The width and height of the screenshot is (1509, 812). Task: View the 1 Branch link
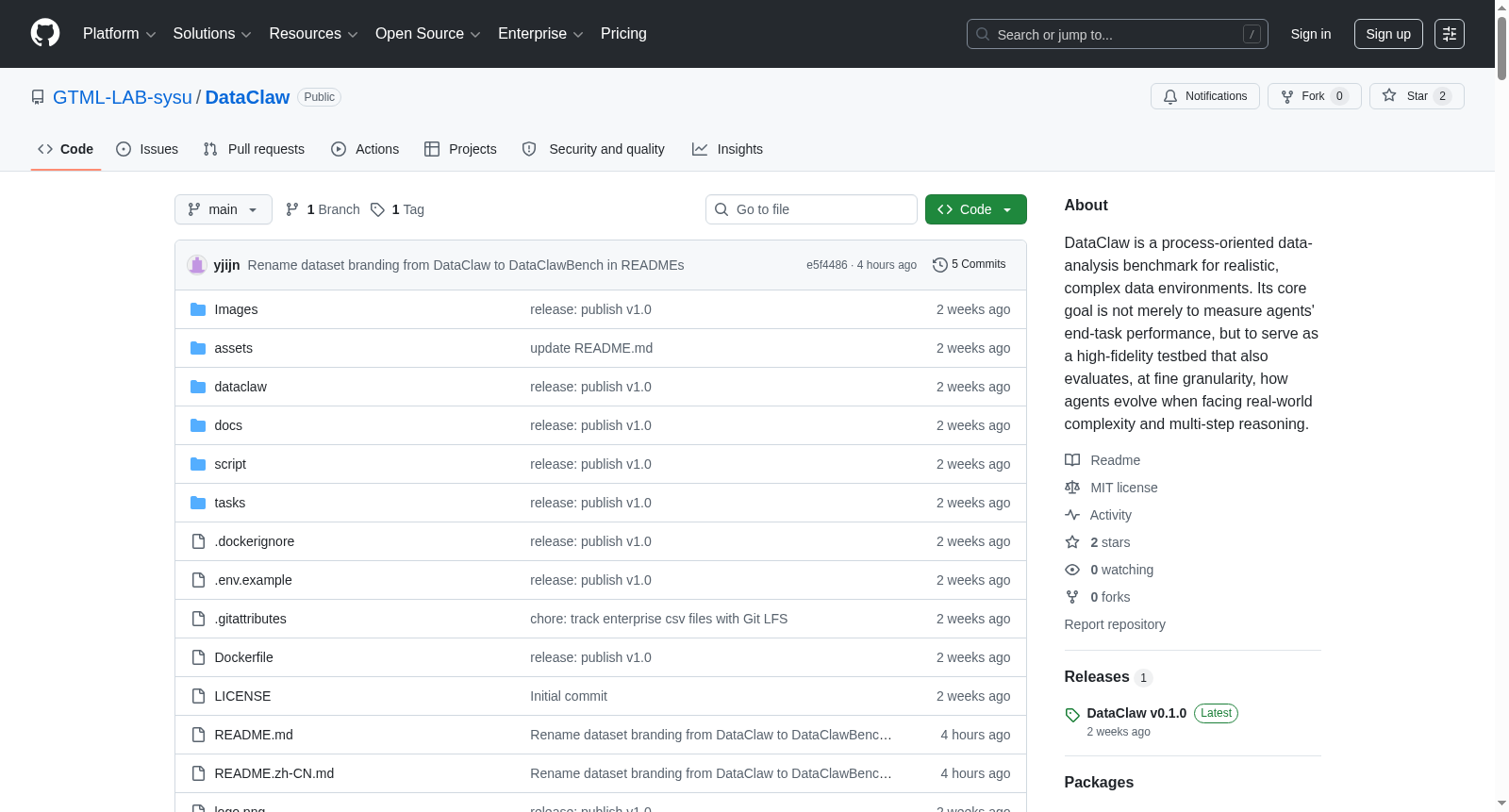pyautogui.click(x=323, y=209)
